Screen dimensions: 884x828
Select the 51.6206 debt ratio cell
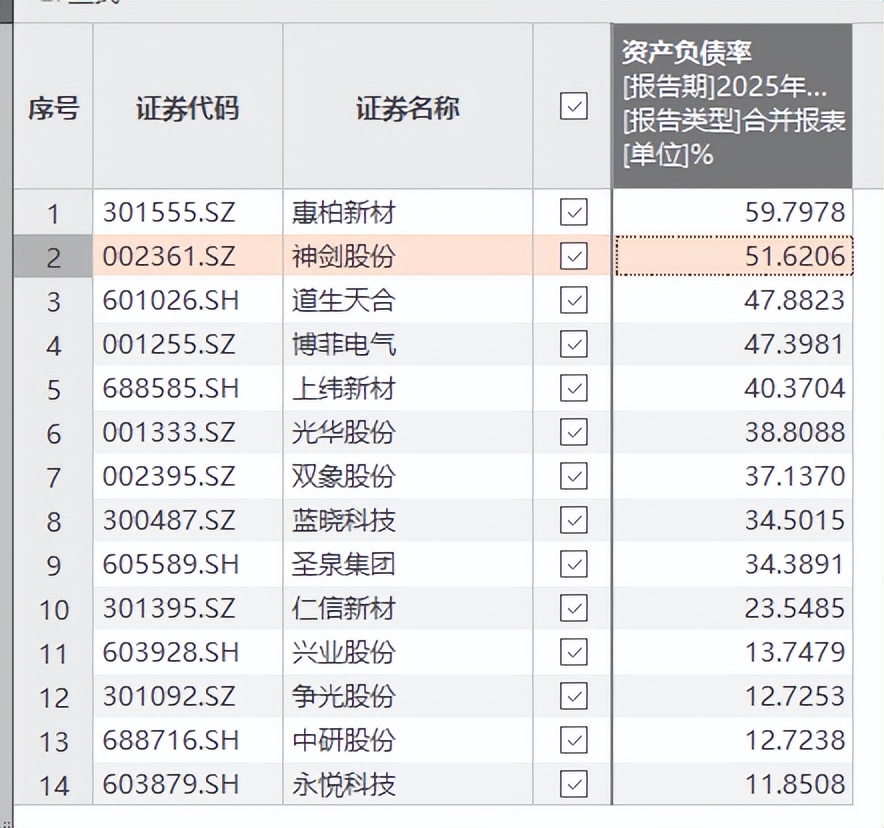pyautogui.click(x=732, y=257)
